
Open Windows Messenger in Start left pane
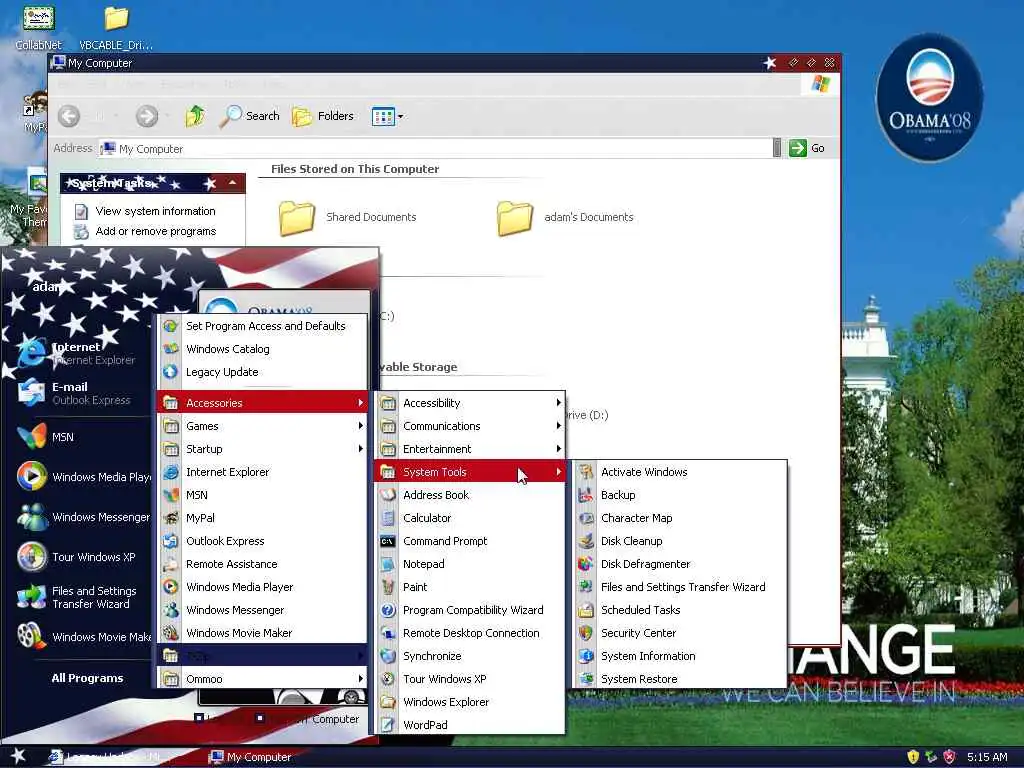(x=83, y=517)
